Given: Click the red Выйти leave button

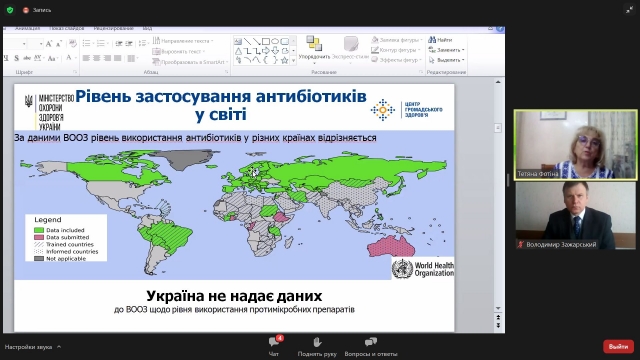Looking at the screenshot, I should click(618, 347).
